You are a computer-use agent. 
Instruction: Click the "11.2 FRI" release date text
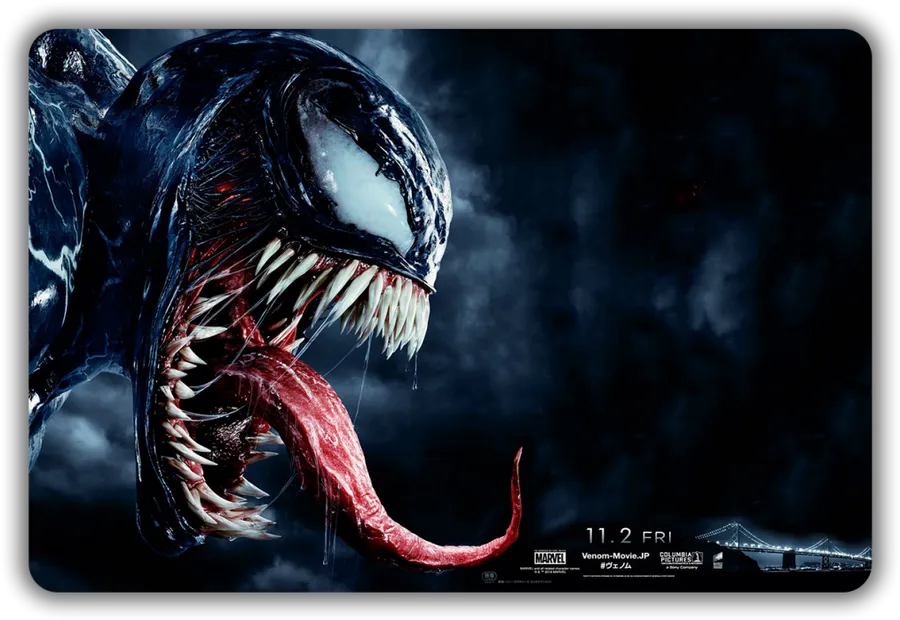[629, 536]
